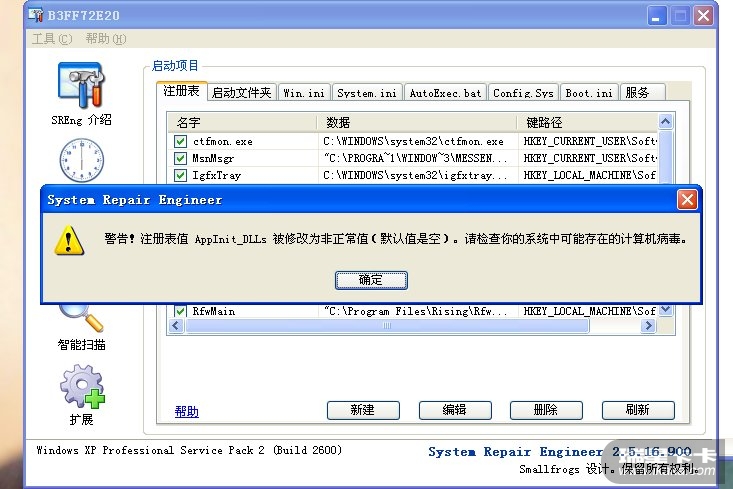Switch to the Boot.ini tab
Image resolution: width=733 pixels, height=489 pixels.
(589, 93)
